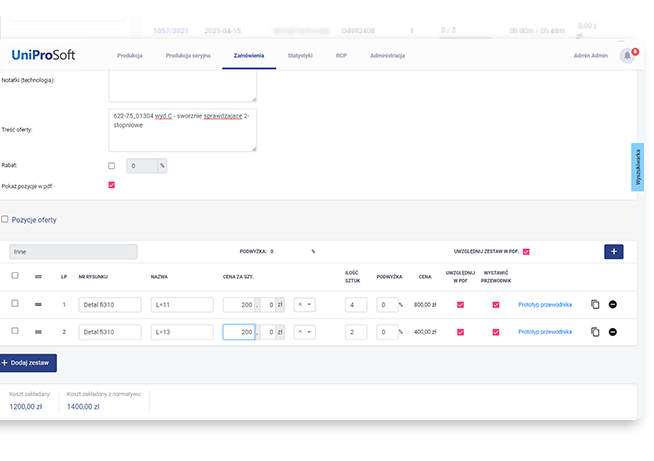Image resolution: width=654 pixels, height=461 pixels.
Task: Grab the drag handle of row 1
Action: point(38,304)
